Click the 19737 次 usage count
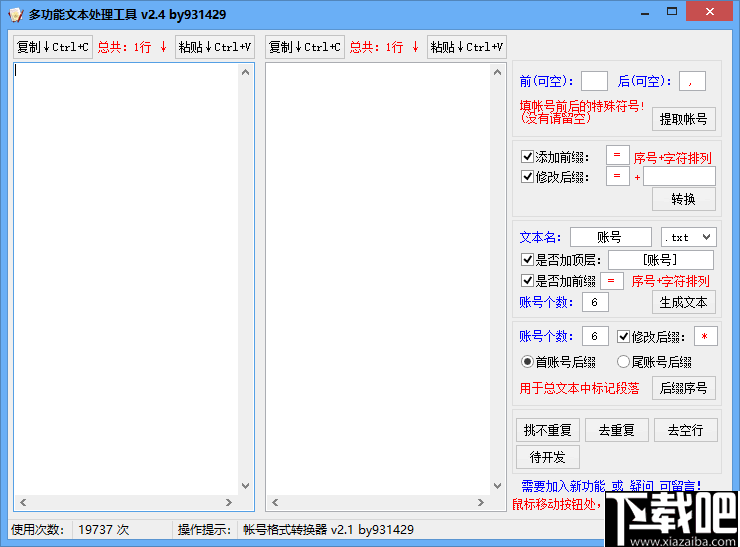The height and width of the screenshot is (547, 740). [x=104, y=530]
